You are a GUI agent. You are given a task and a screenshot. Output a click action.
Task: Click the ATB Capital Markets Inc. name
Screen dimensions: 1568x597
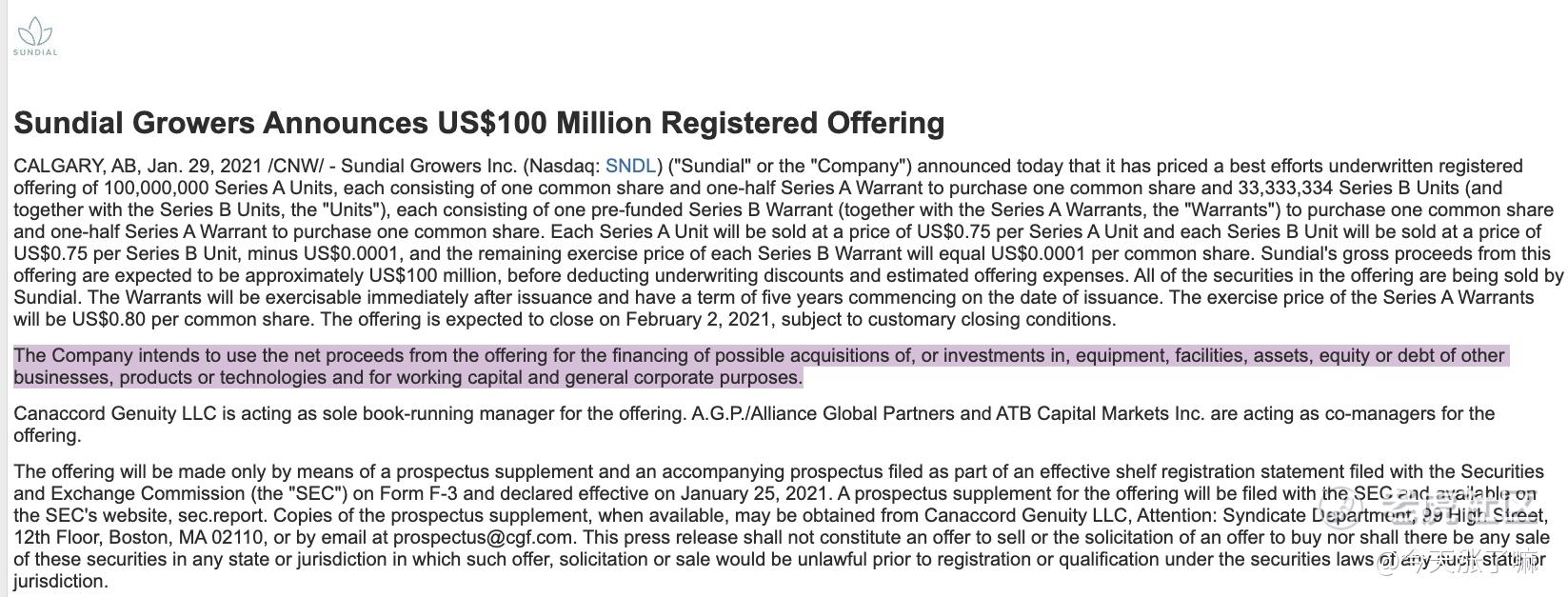1093,413
